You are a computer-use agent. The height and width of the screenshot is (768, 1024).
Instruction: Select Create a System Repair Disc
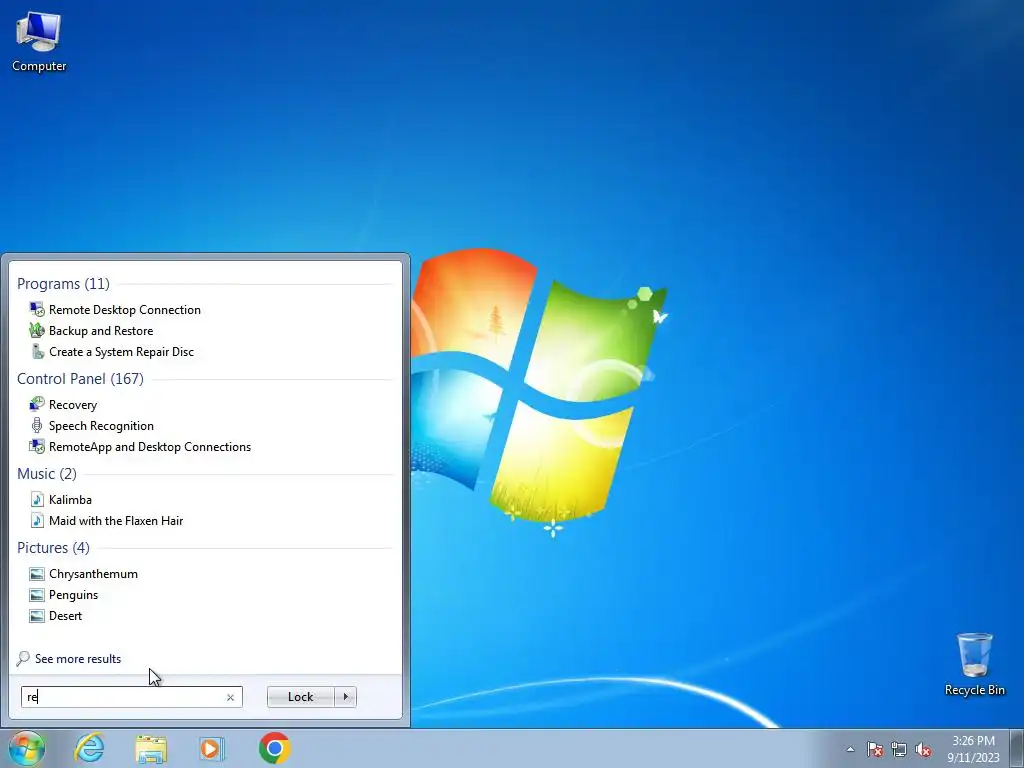(x=121, y=351)
